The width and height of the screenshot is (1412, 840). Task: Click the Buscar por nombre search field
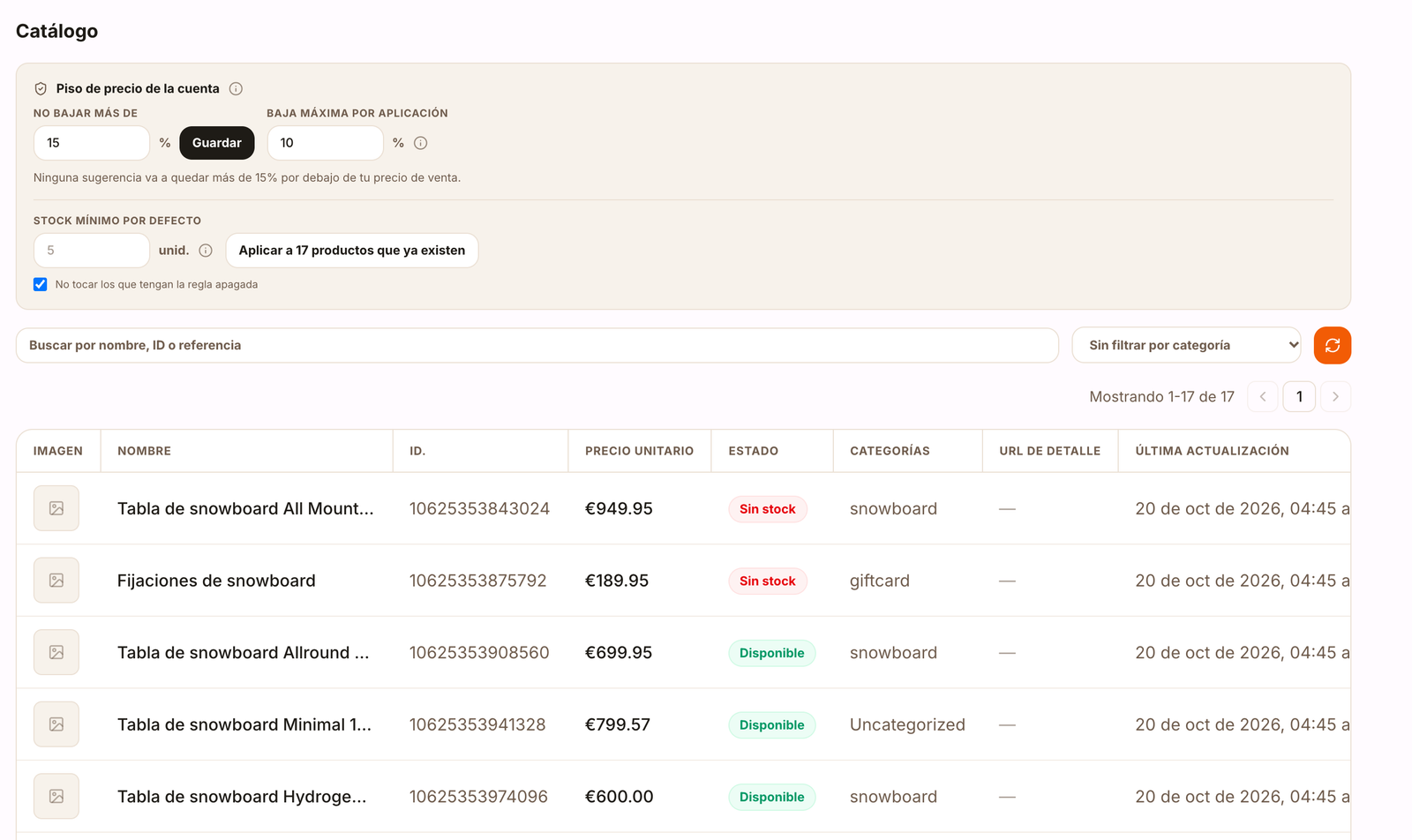tap(537, 345)
